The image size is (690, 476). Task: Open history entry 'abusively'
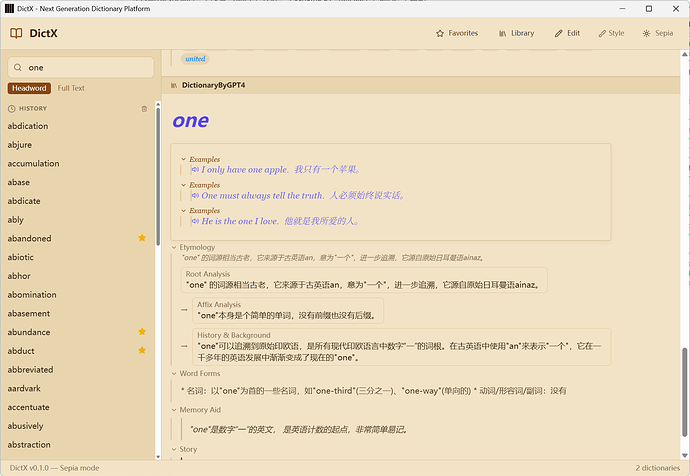pyautogui.click(x=26, y=426)
